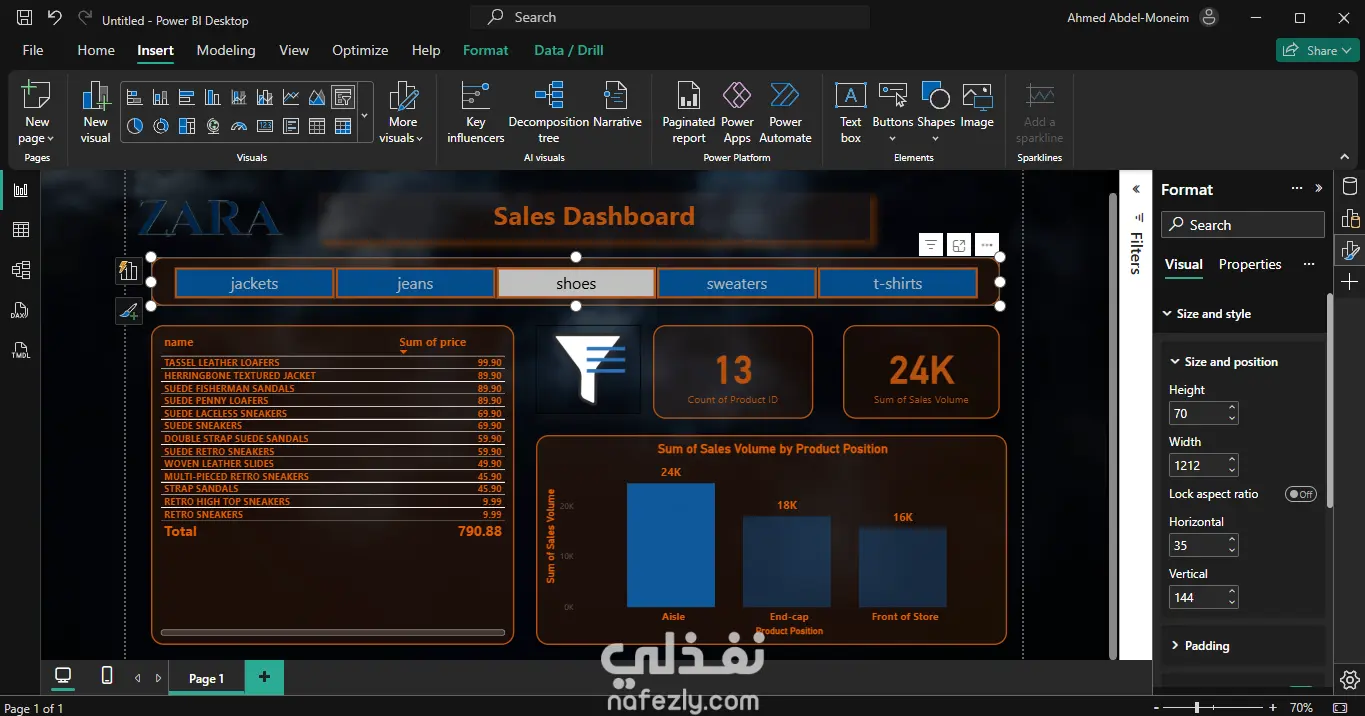Open TMDL view in left sidebar

coord(20,350)
